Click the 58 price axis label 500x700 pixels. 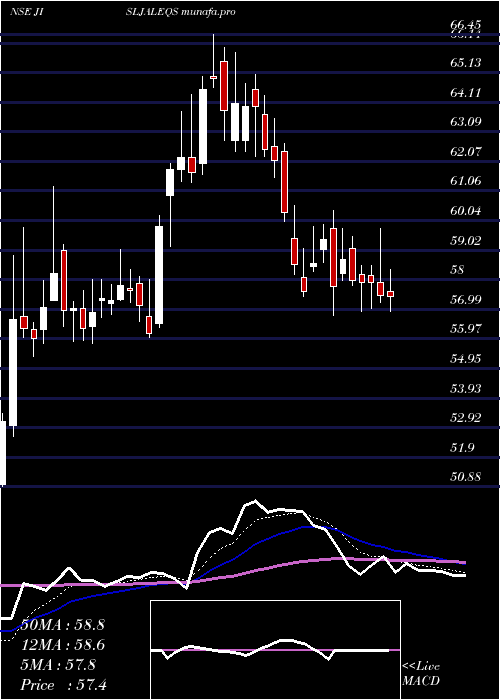point(458,270)
